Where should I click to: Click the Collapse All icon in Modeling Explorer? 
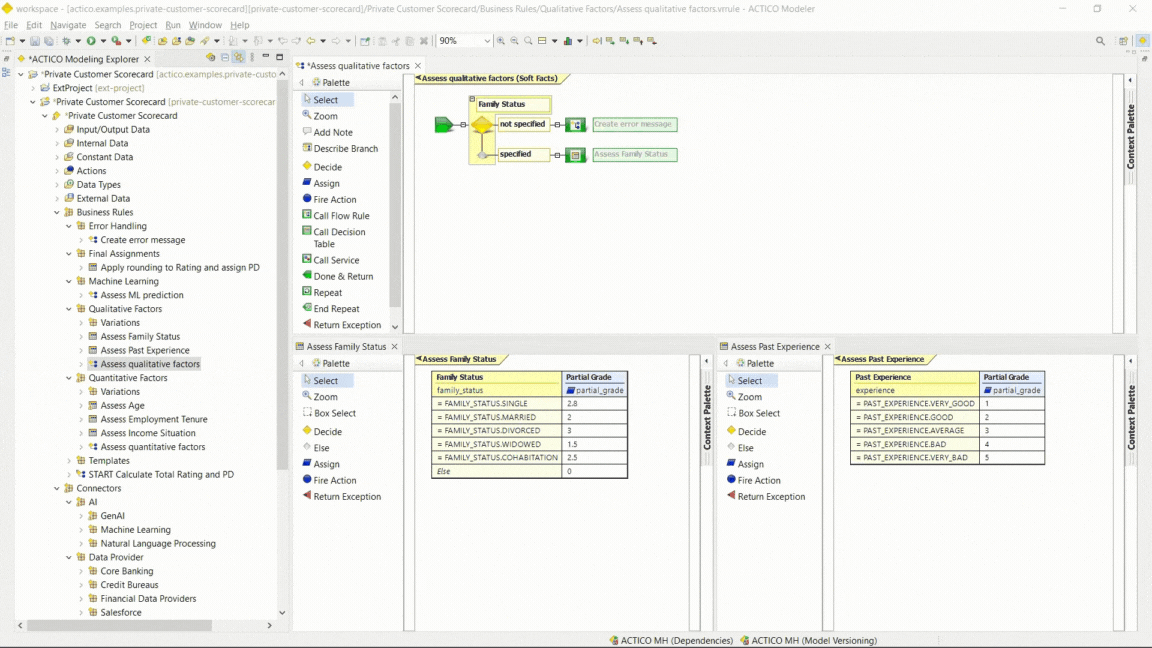pyautogui.click(x=225, y=58)
